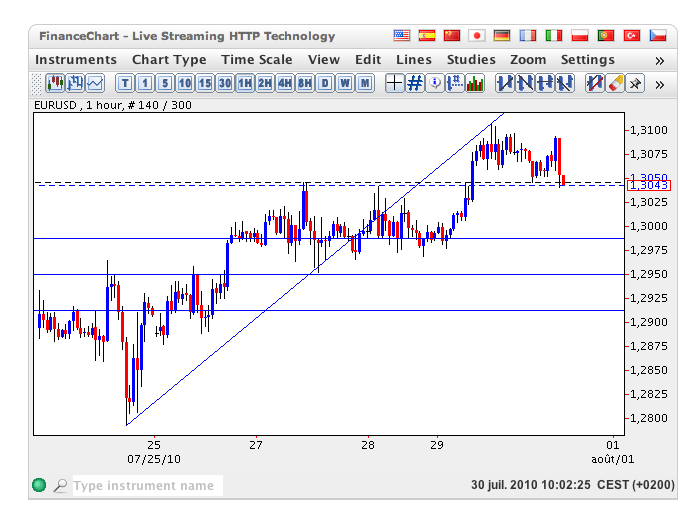Select the line chart type icon
The image size is (683, 506).
click(x=95, y=83)
